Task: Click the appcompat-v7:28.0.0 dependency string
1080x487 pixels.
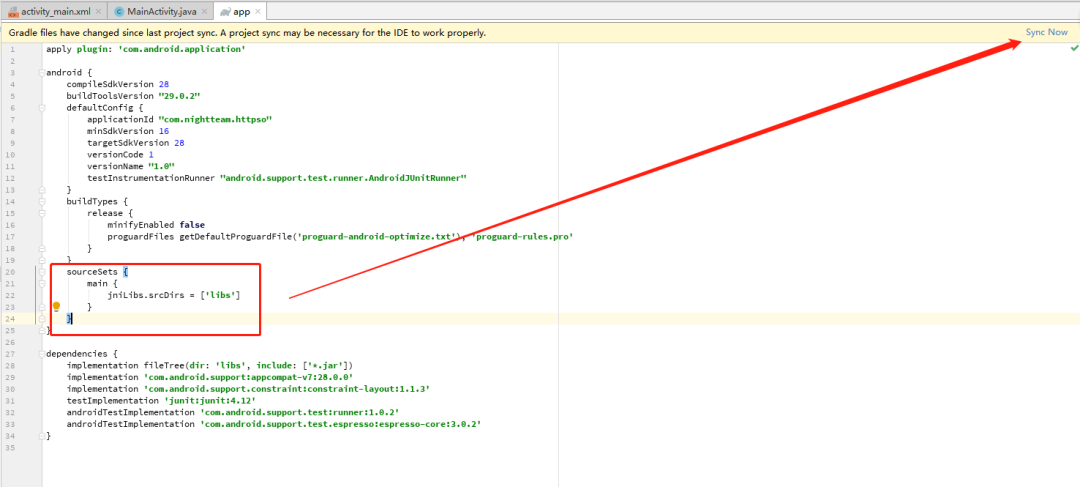Action: coord(249,377)
